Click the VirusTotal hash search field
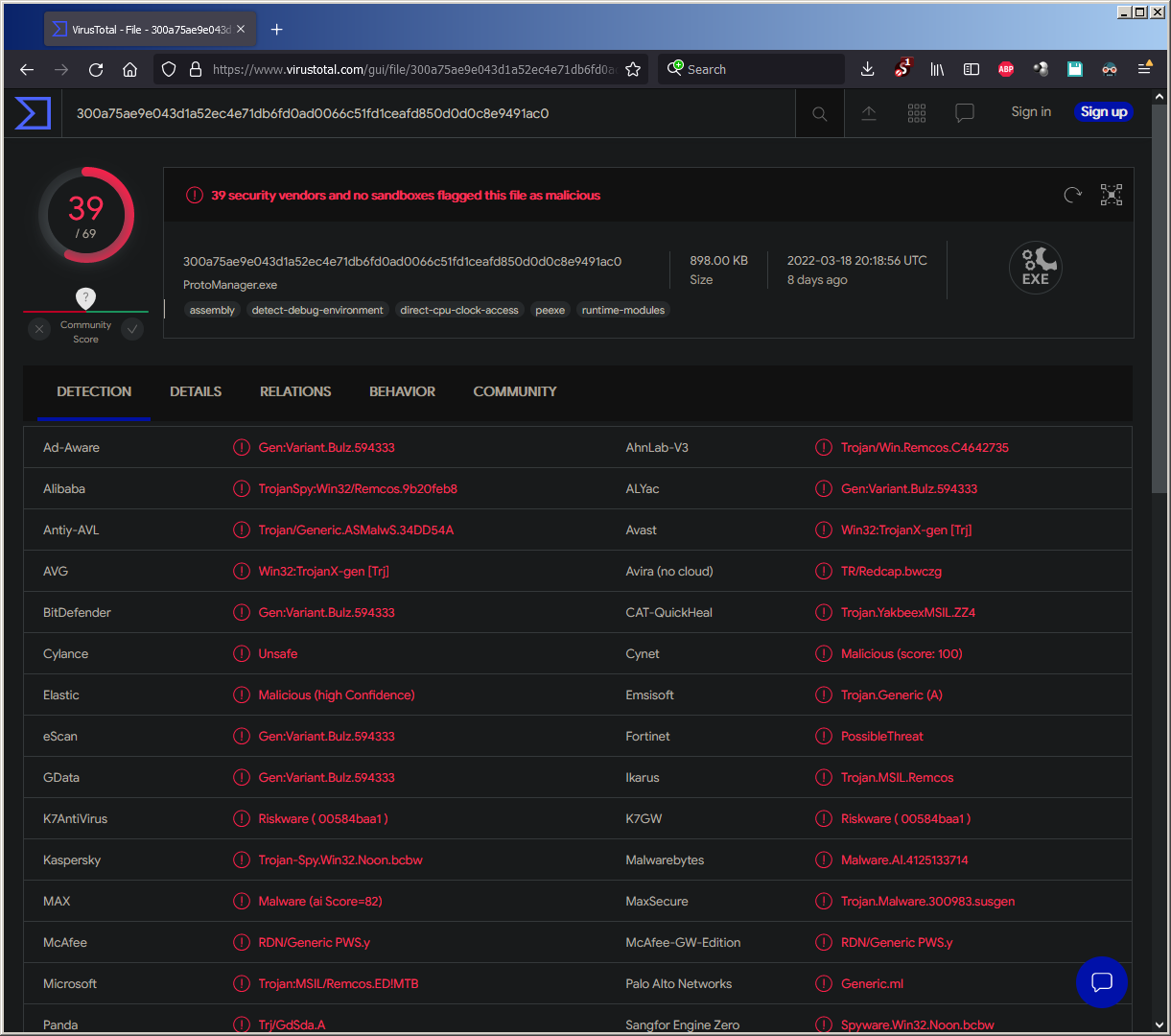The width and height of the screenshot is (1171, 1036). [429, 113]
